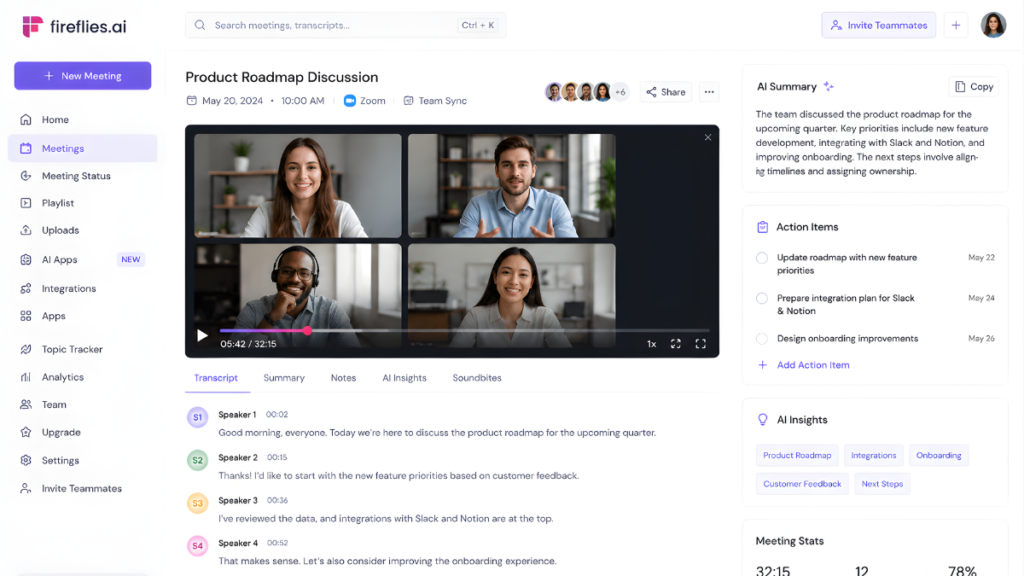Switch to the Summary tab
Screen dimensions: 1024x576
point(284,378)
